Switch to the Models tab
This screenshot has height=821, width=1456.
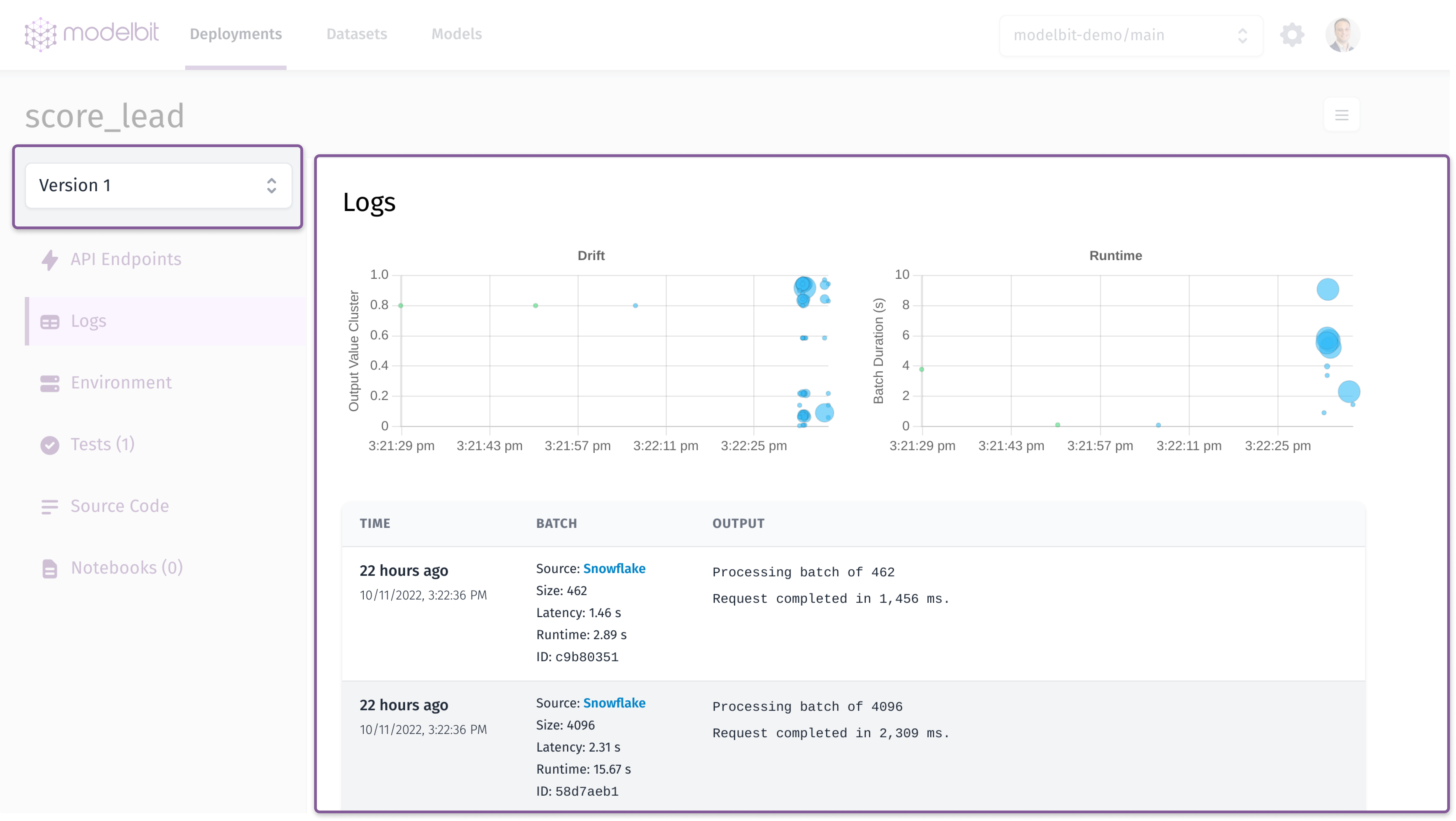click(x=457, y=34)
